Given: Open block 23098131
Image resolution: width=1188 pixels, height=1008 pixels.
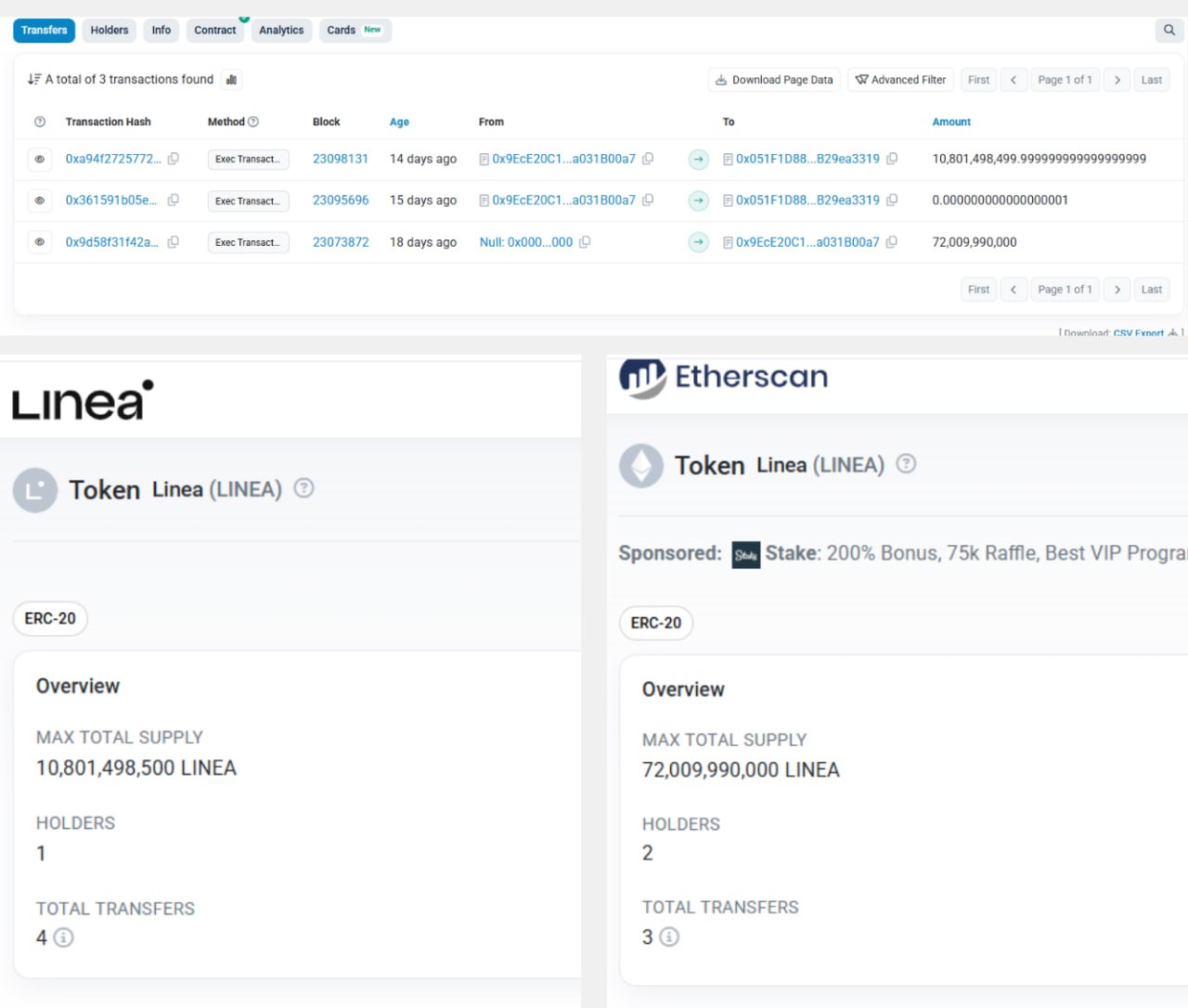Looking at the screenshot, I should (x=341, y=159).
